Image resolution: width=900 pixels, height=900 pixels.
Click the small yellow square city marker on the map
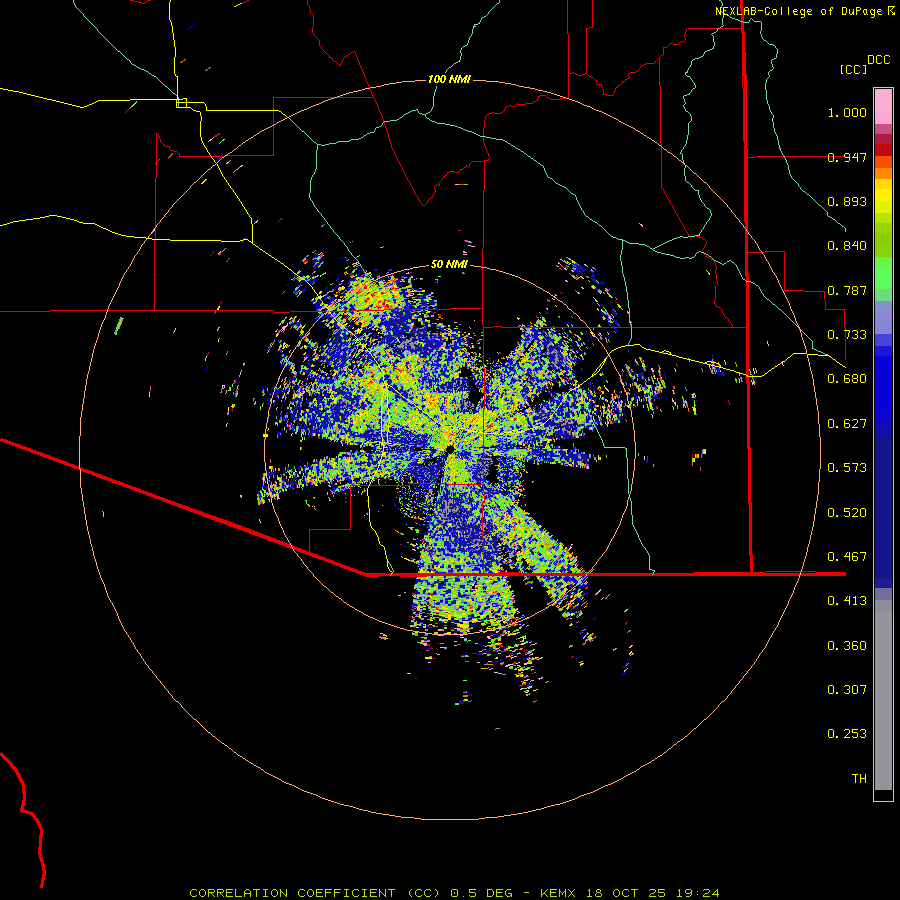(x=181, y=103)
